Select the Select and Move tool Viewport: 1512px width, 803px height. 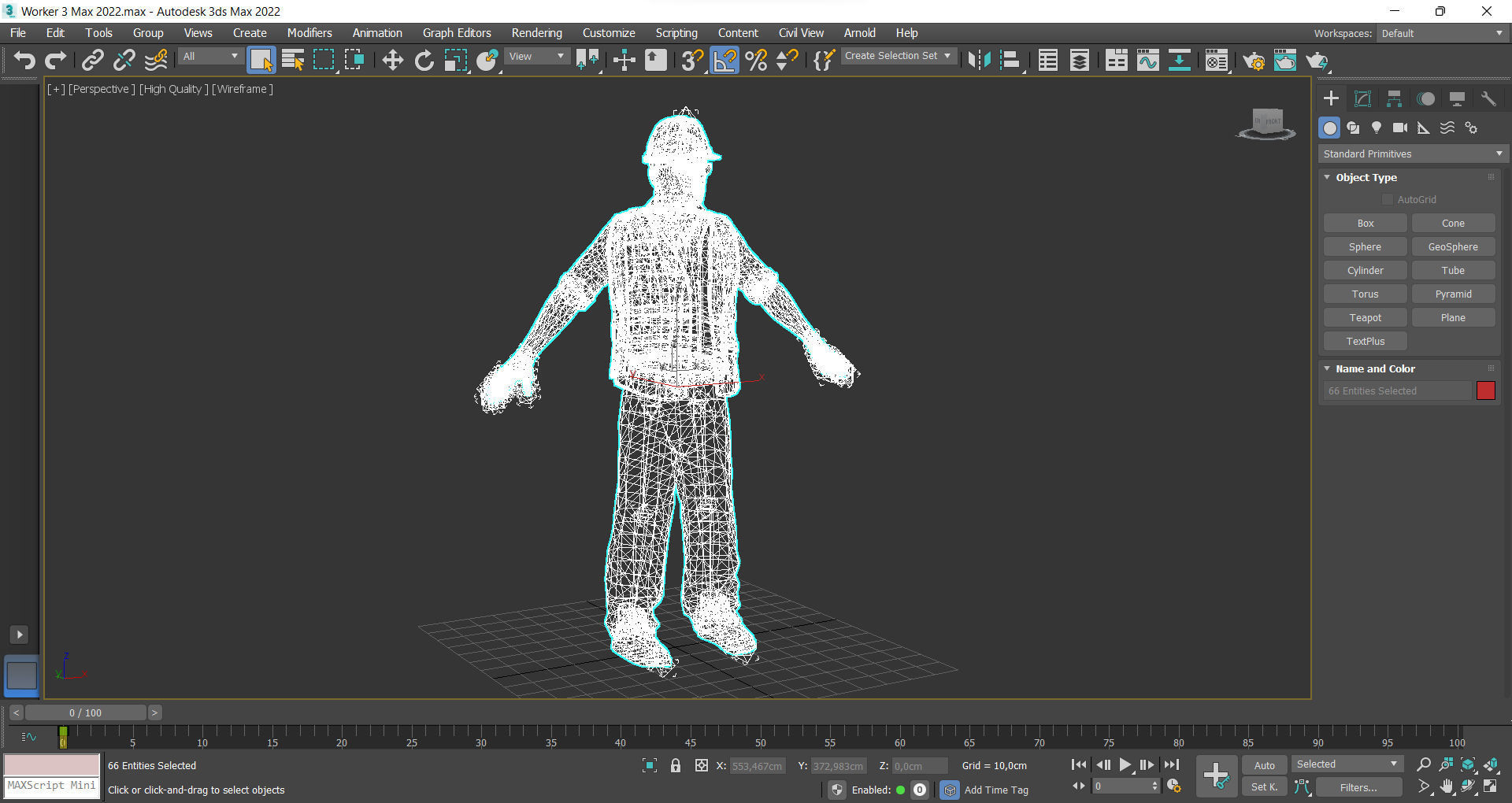[392, 61]
